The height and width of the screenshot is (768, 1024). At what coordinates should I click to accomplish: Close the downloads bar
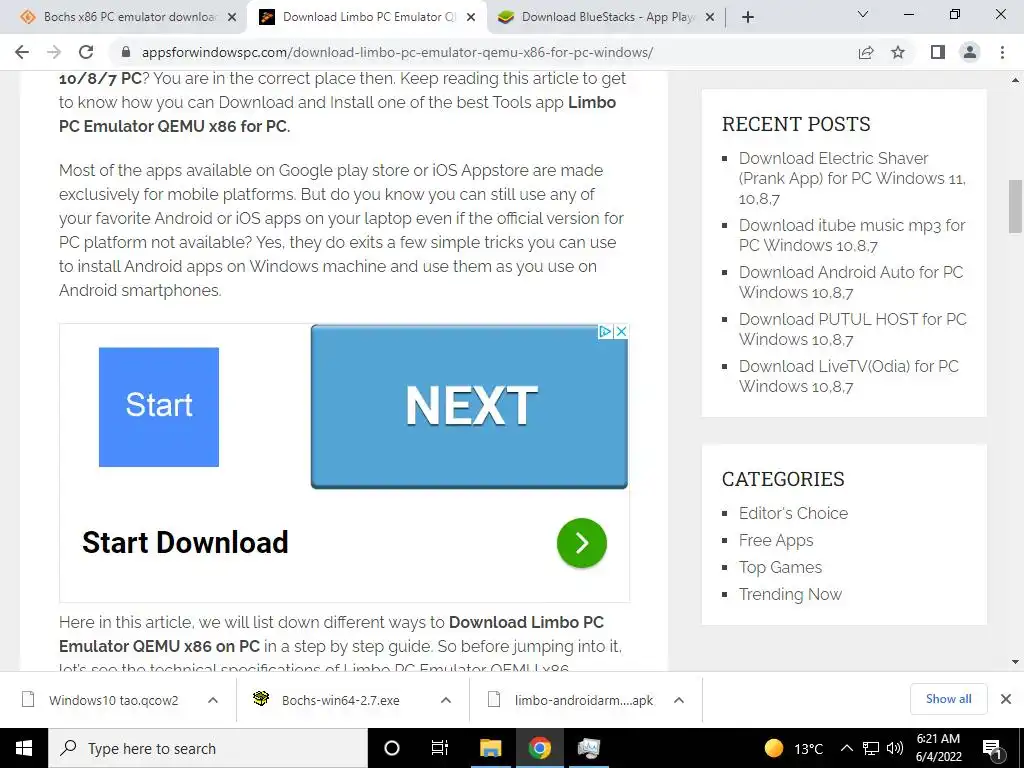[x=1006, y=699]
